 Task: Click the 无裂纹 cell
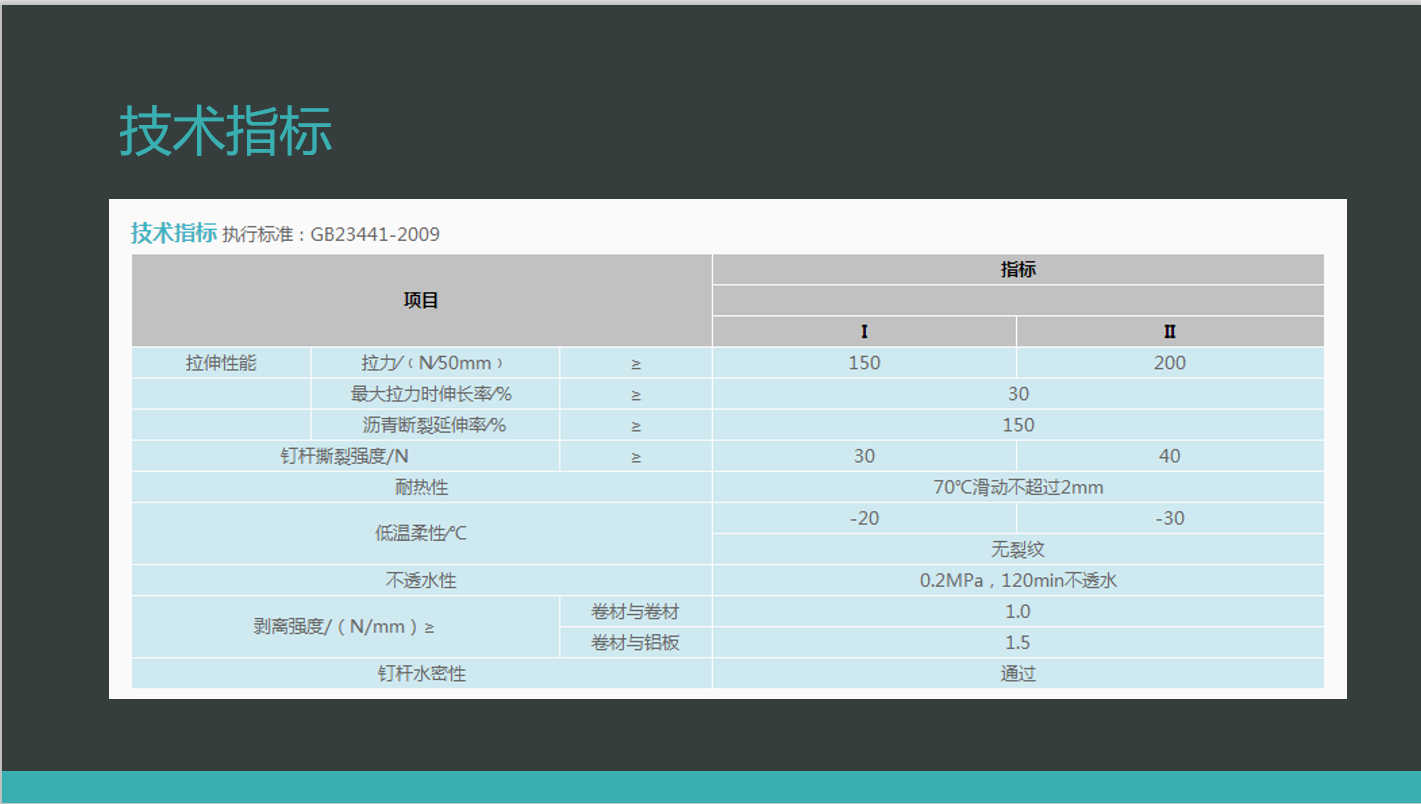(1018, 549)
